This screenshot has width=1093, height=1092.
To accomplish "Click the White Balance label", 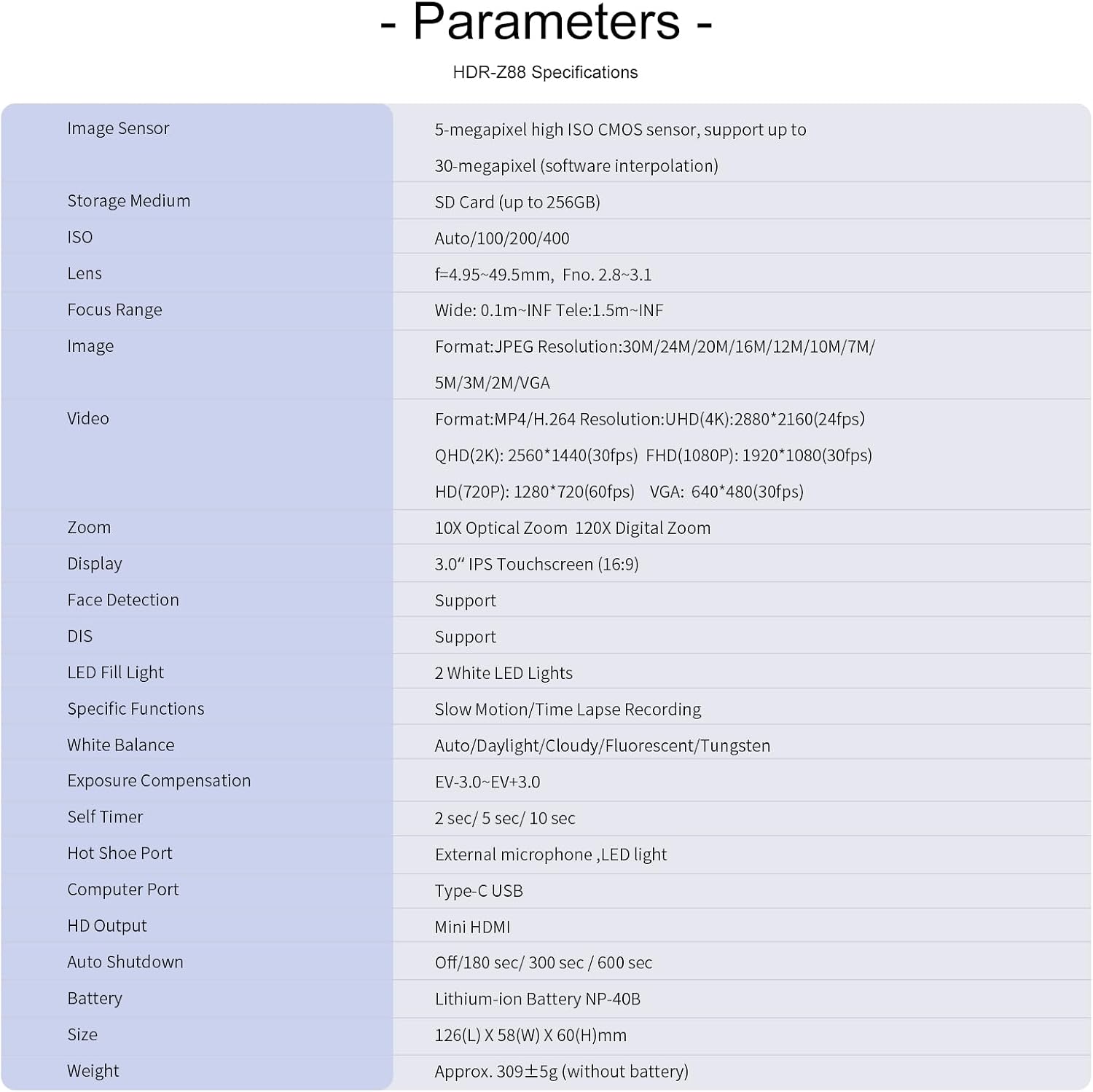I will (x=121, y=745).
